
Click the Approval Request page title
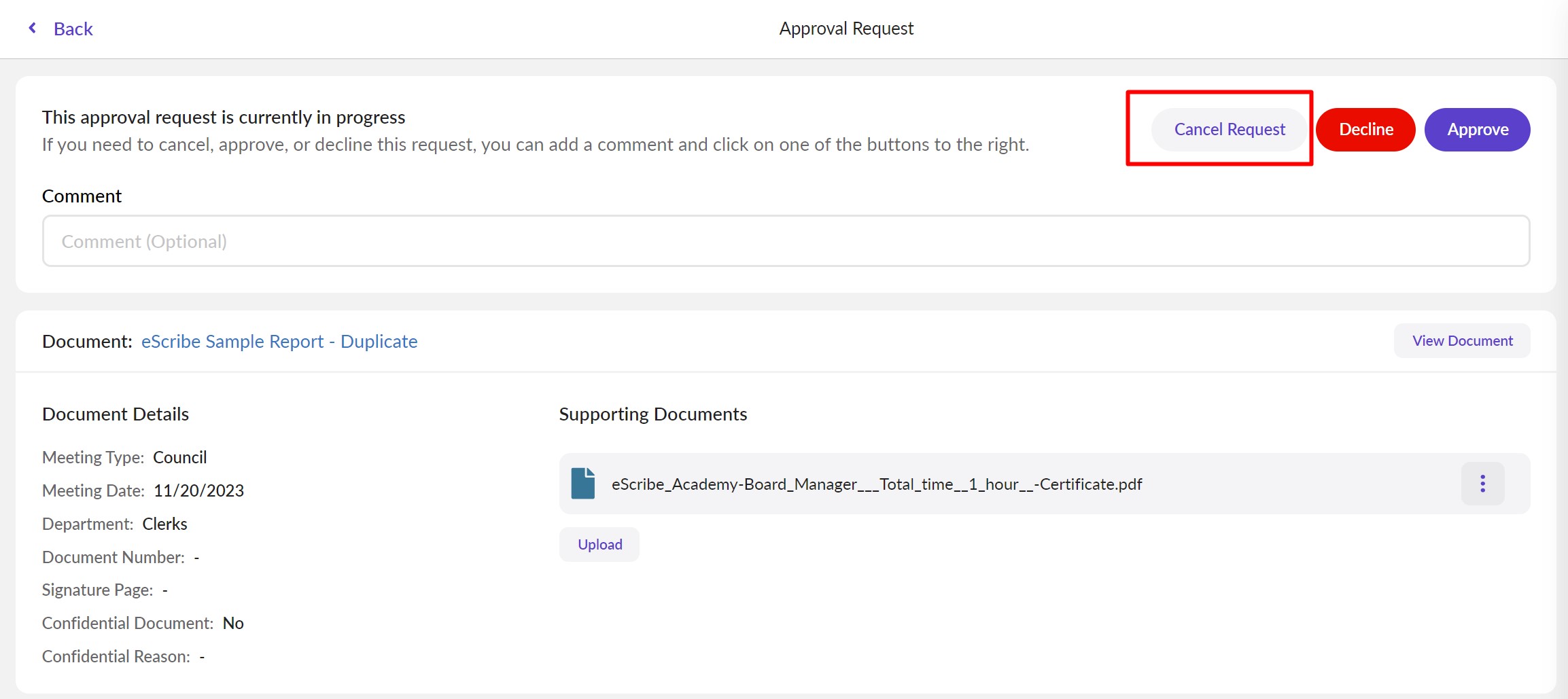pos(846,29)
